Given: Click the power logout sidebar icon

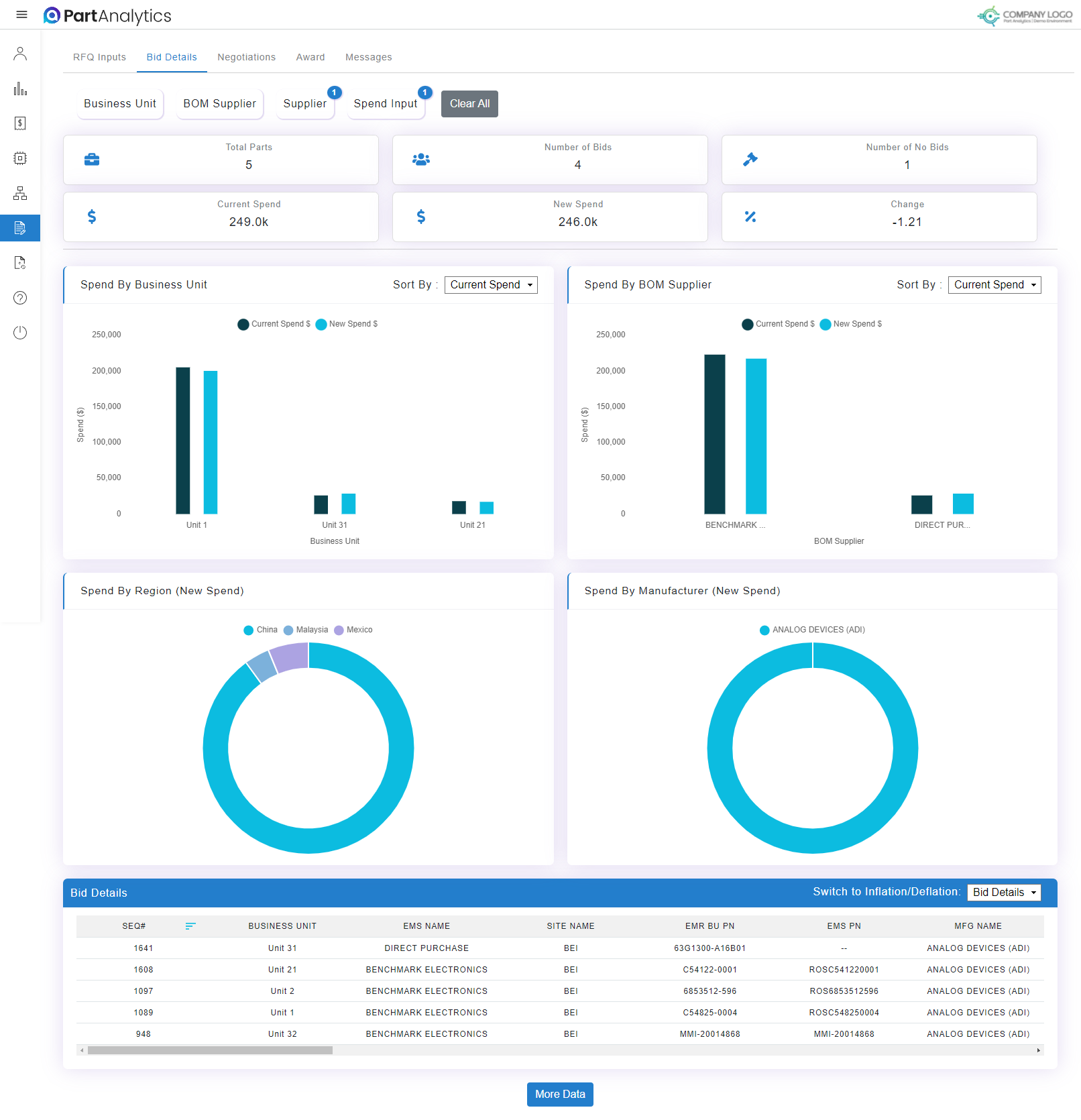Looking at the screenshot, I should click(x=20, y=333).
